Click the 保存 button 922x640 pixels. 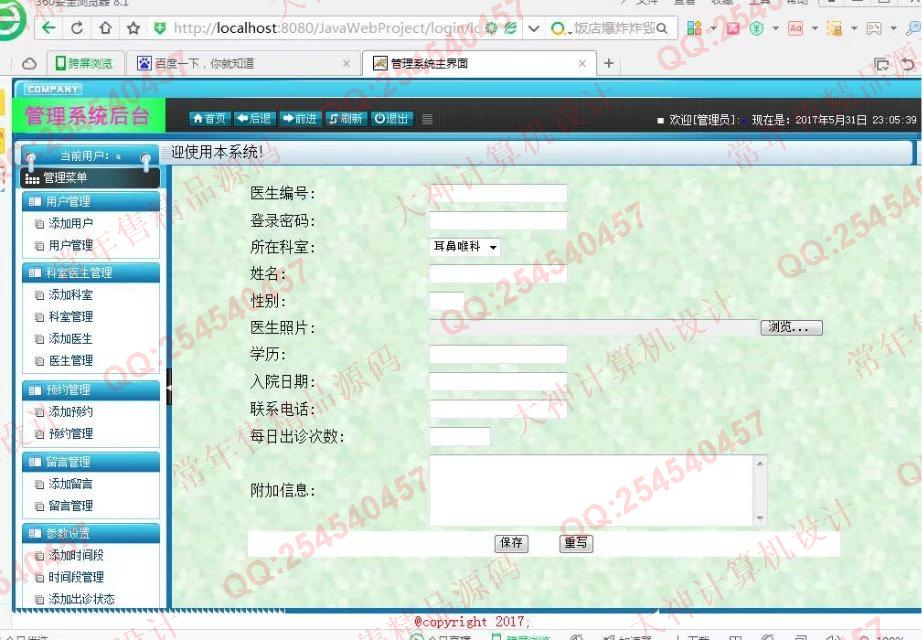coord(511,543)
